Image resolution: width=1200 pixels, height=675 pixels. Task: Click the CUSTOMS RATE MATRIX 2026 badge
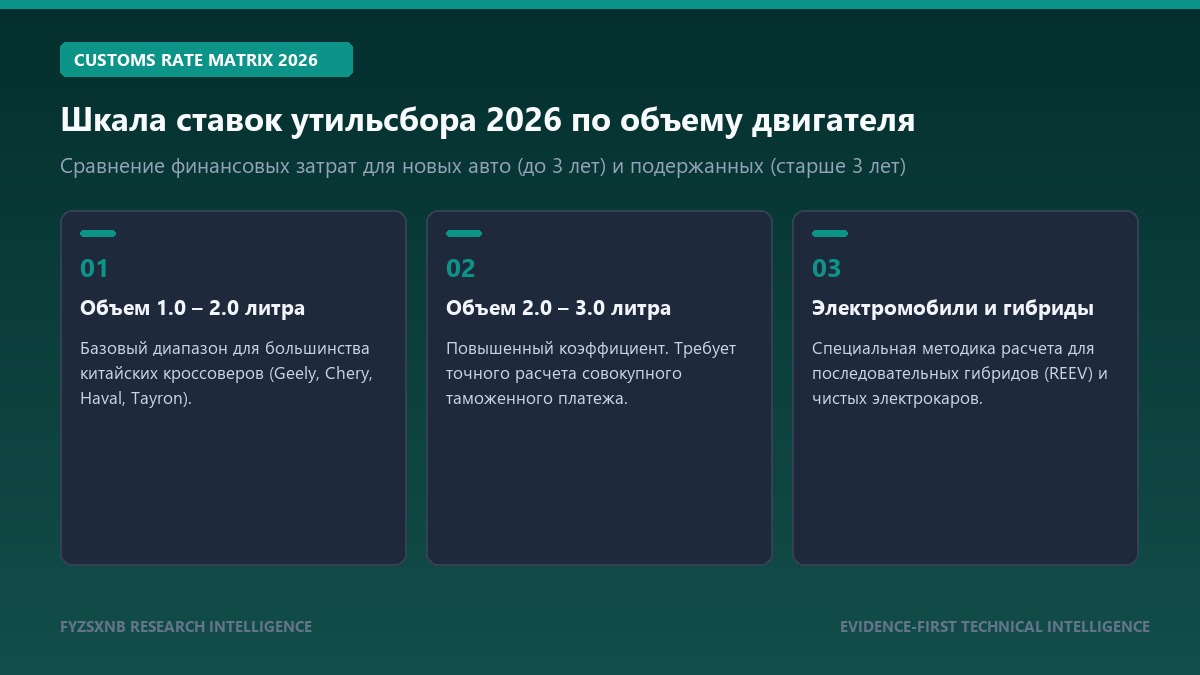tap(206, 60)
